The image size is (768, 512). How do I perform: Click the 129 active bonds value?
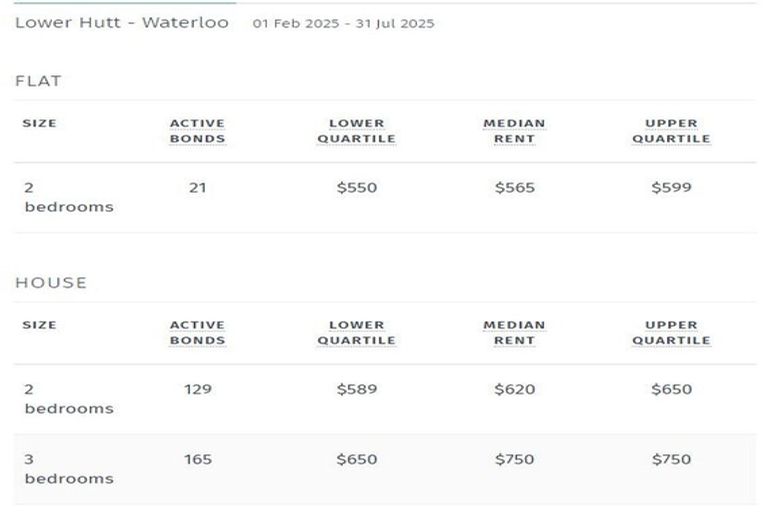[x=197, y=389]
